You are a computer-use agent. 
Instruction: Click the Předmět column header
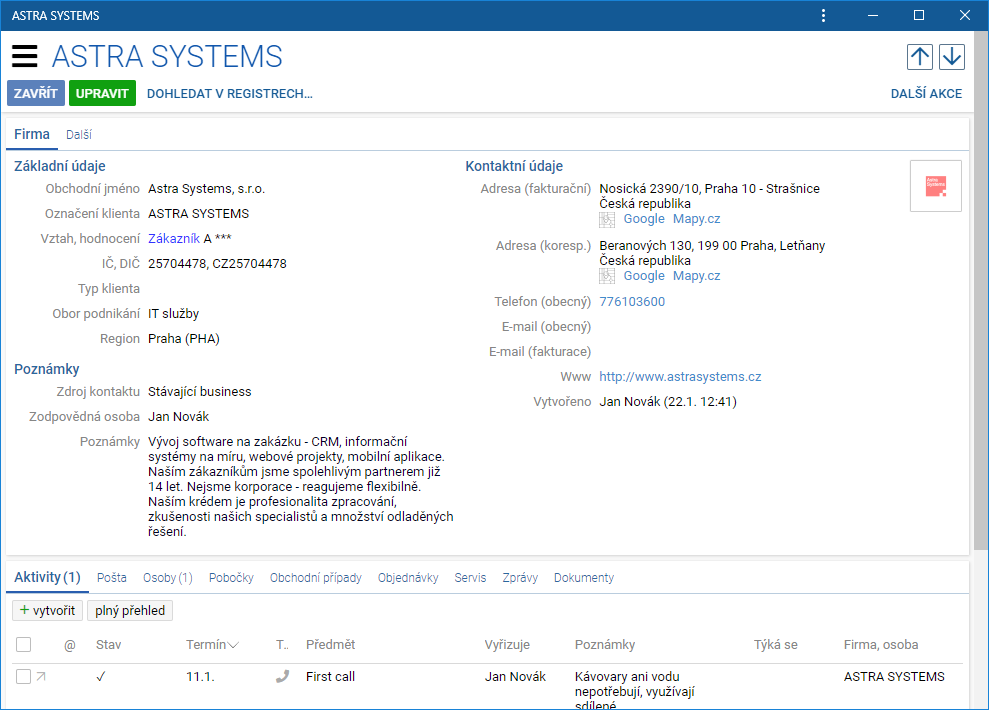331,644
